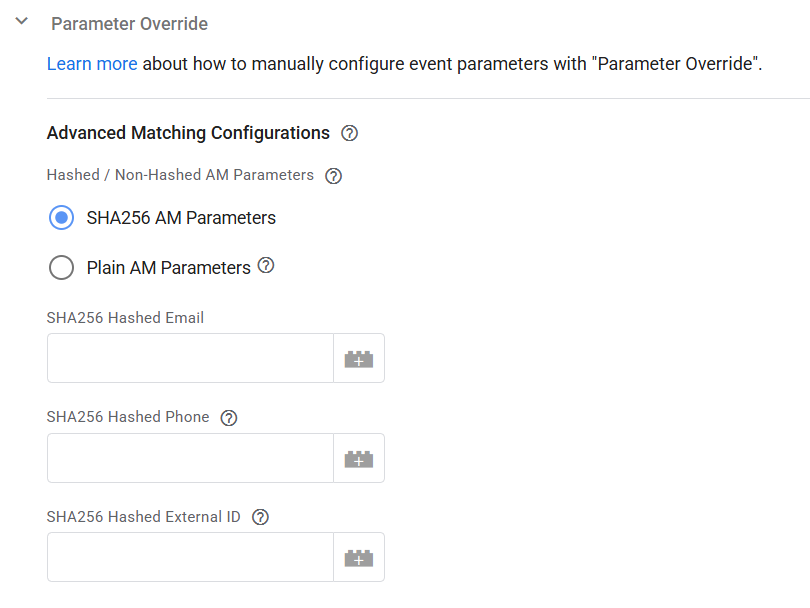810x608 pixels.
Task: Click the SHA256 AM Parameters label text
Action: (181, 218)
